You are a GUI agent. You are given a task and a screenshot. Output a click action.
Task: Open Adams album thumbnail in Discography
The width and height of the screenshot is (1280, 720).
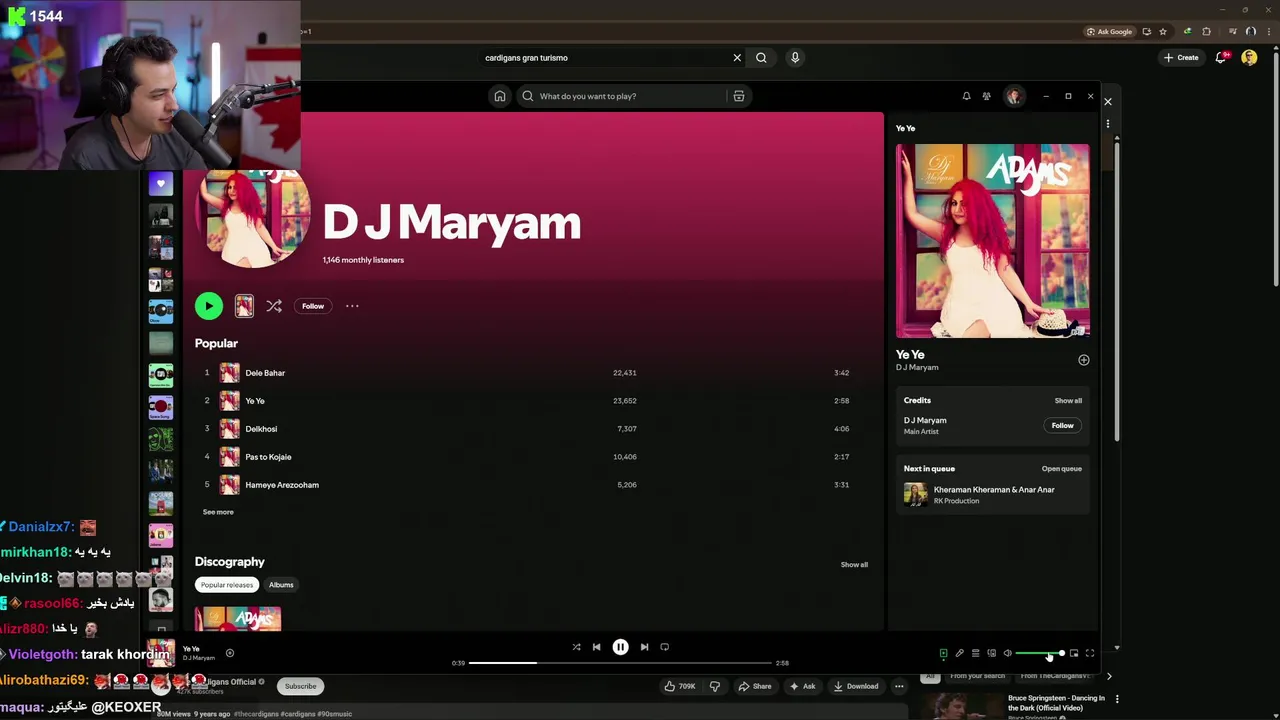click(x=238, y=619)
